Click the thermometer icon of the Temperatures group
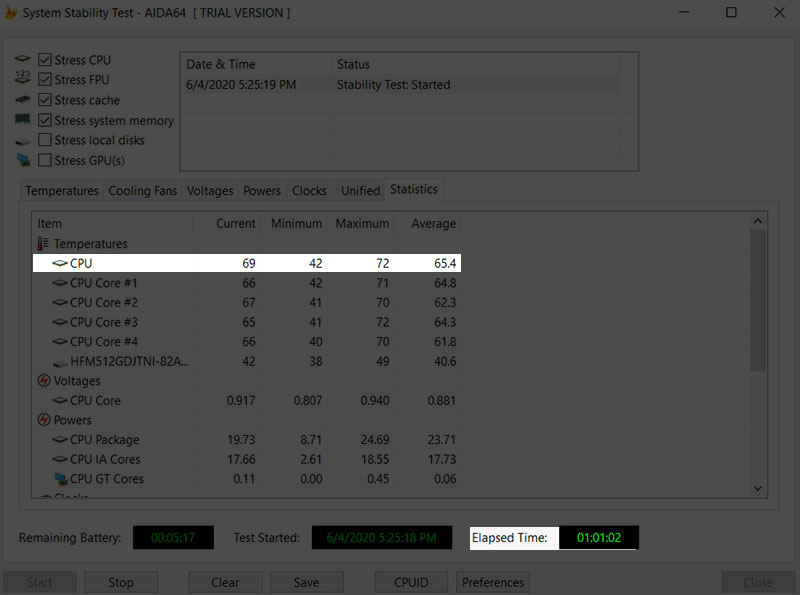The image size is (800, 595). tap(43, 243)
